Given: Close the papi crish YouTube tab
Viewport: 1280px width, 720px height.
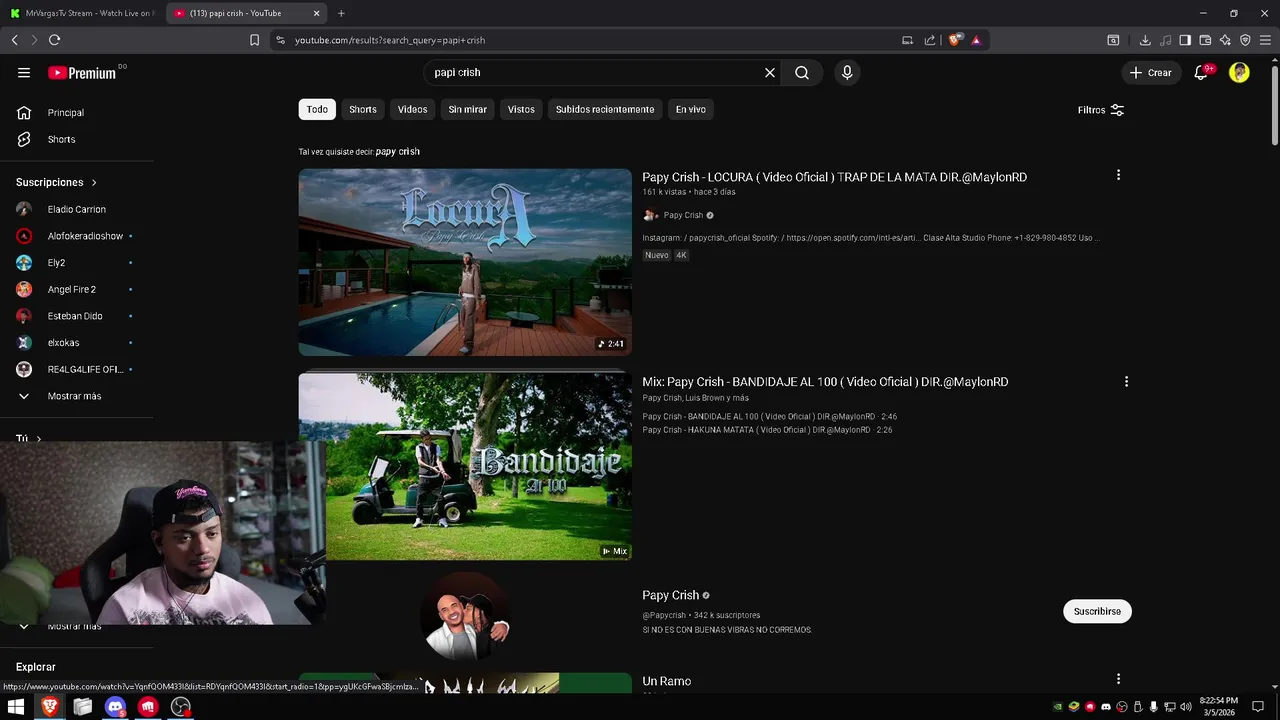Looking at the screenshot, I should coord(317,13).
